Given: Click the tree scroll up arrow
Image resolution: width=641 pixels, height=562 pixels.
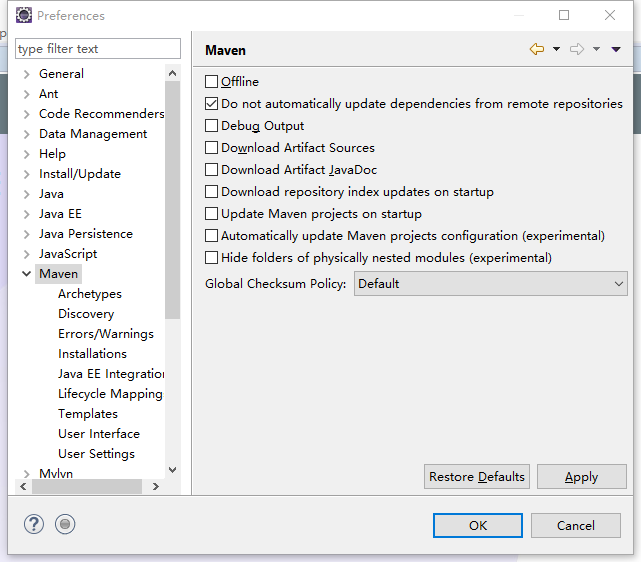Looking at the screenshot, I should (x=173, y=73).
